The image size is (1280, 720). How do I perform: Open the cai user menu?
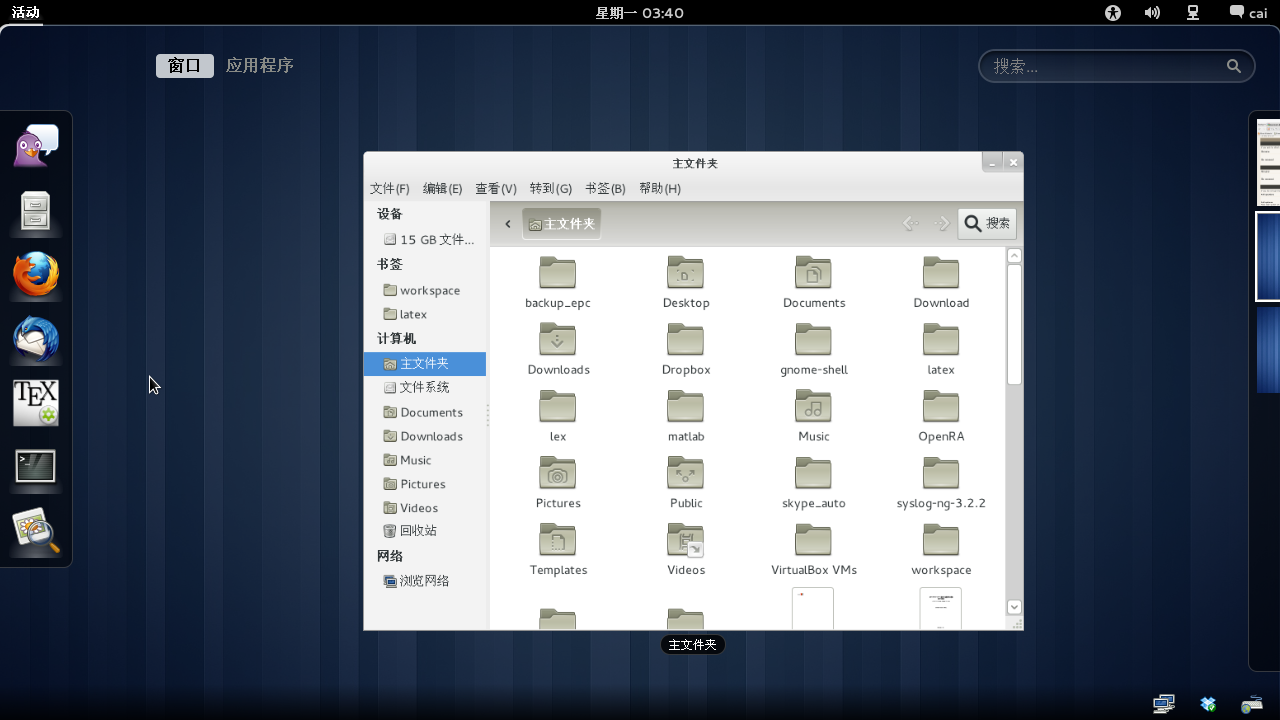coord(1248,13)
